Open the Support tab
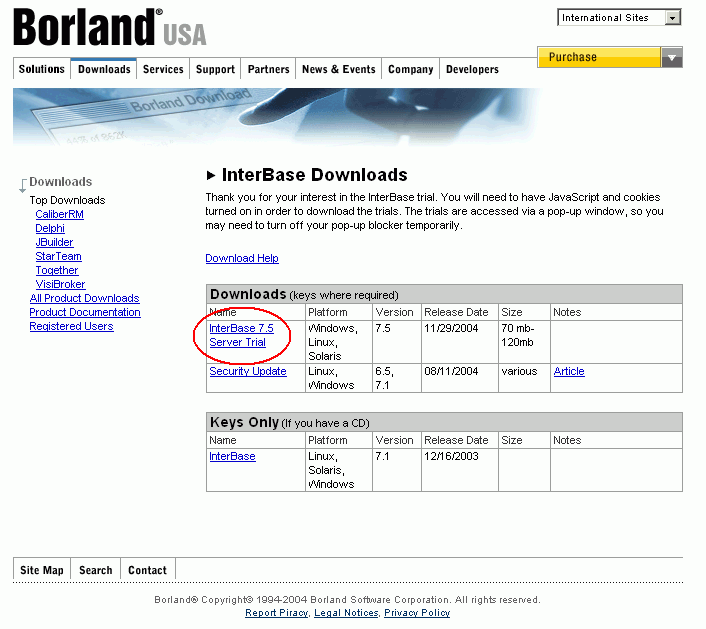The image size is (706, 629). coord(215,69)
